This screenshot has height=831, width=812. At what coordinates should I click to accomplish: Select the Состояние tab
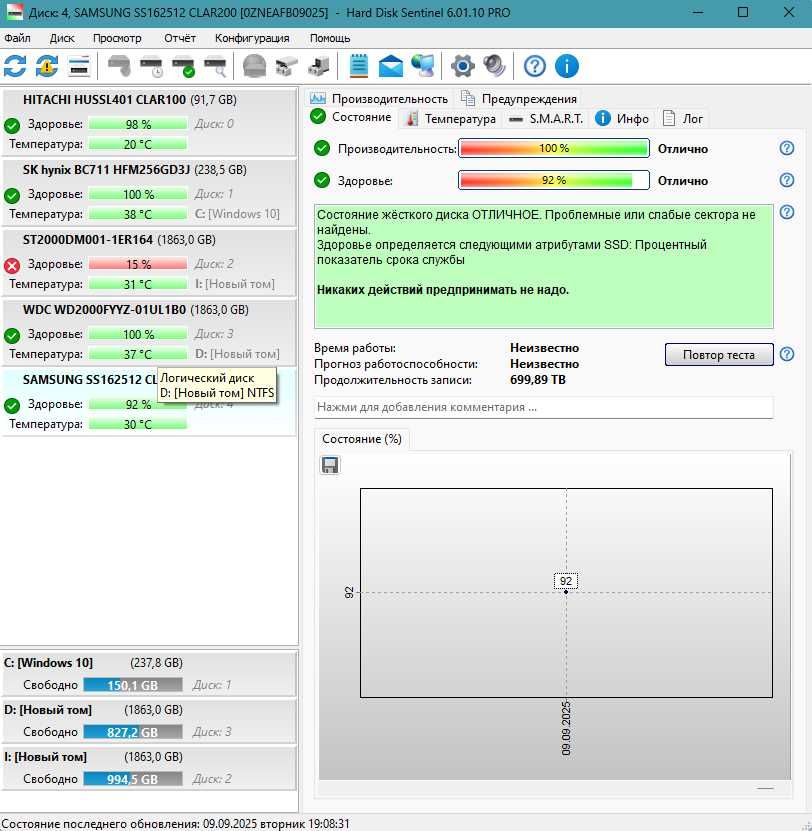coord(351,117)
